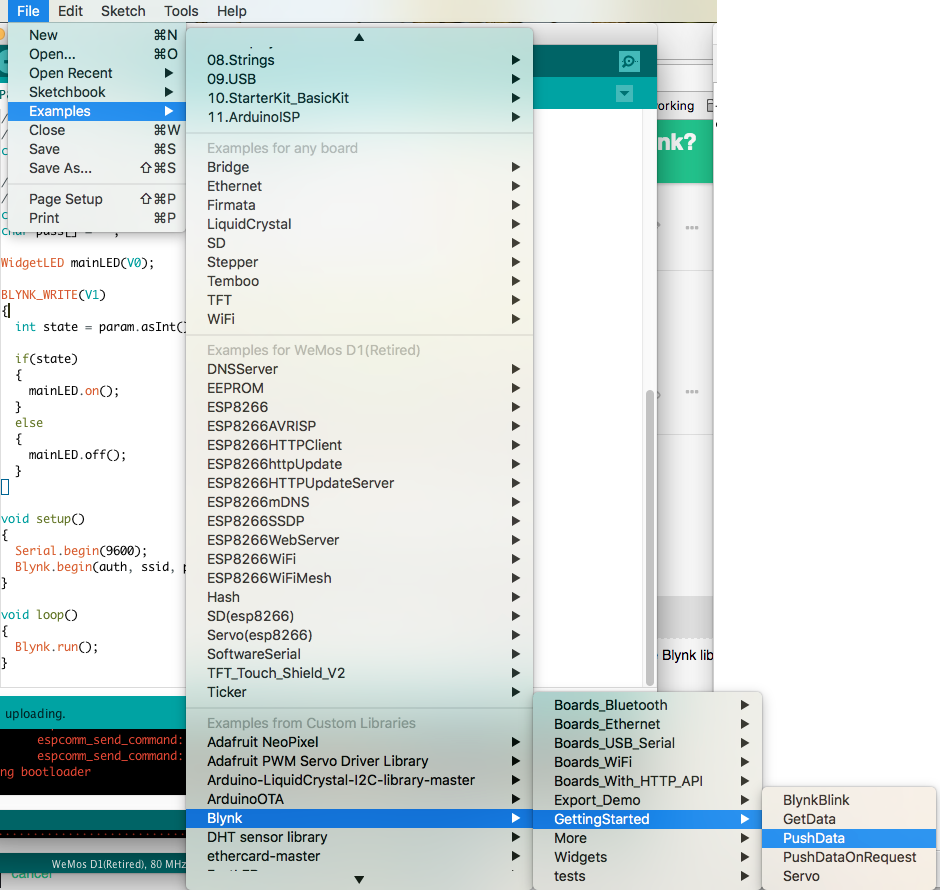Expand 10.StarterKit_BasicKit examples
940x890 pixels.
(359, 98)
